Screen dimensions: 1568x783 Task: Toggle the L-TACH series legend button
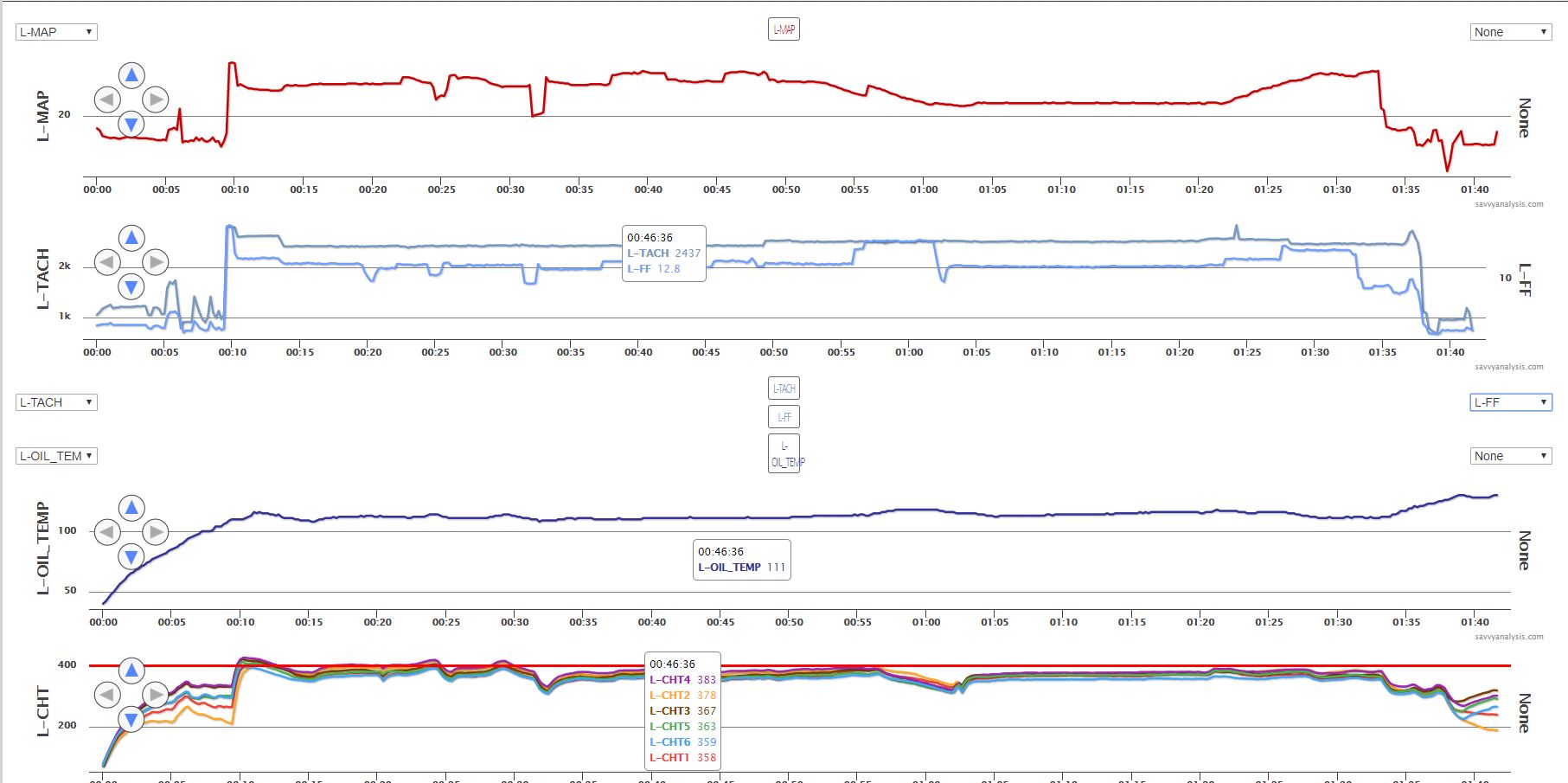pyautogui.click(x=784, y=388)
